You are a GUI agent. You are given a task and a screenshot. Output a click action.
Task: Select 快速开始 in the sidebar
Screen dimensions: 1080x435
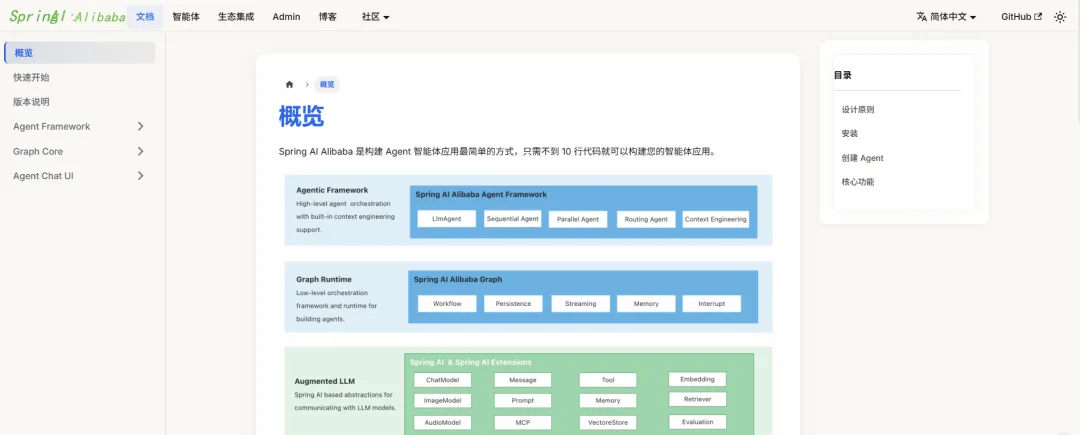click(x=79, y=78)
